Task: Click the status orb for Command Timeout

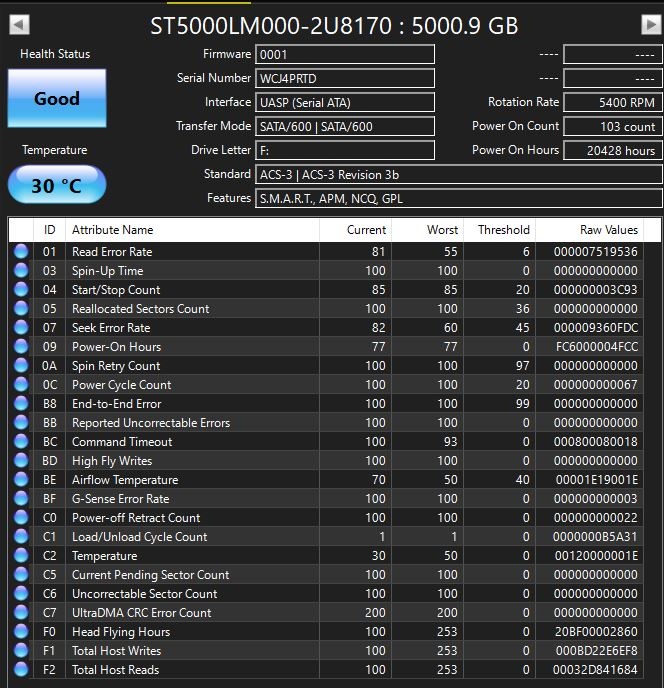Action: click(21, 442)
